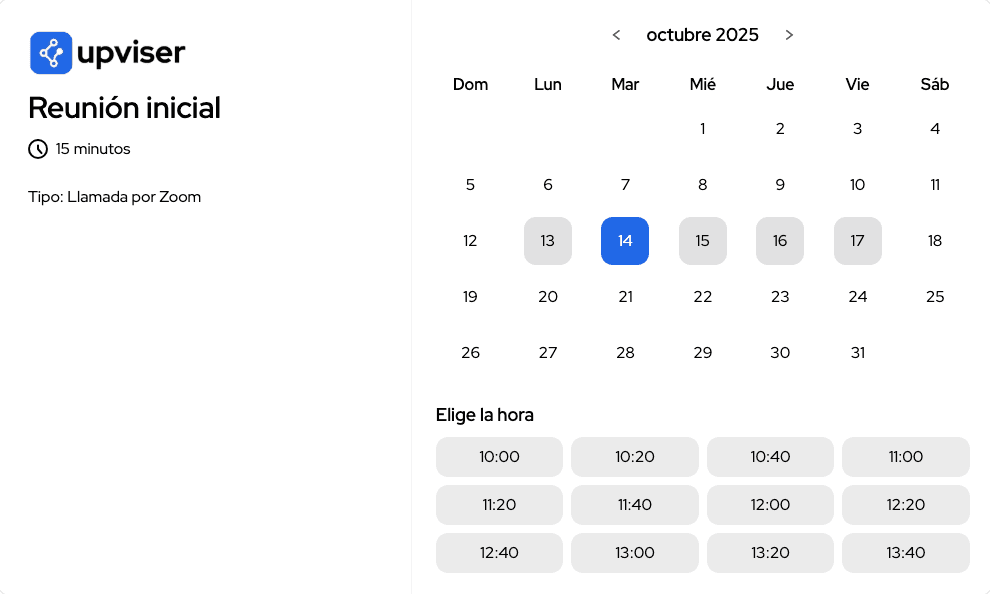Go to previous month with left arrow
990x594 pixels.
(x=617, y=35)
